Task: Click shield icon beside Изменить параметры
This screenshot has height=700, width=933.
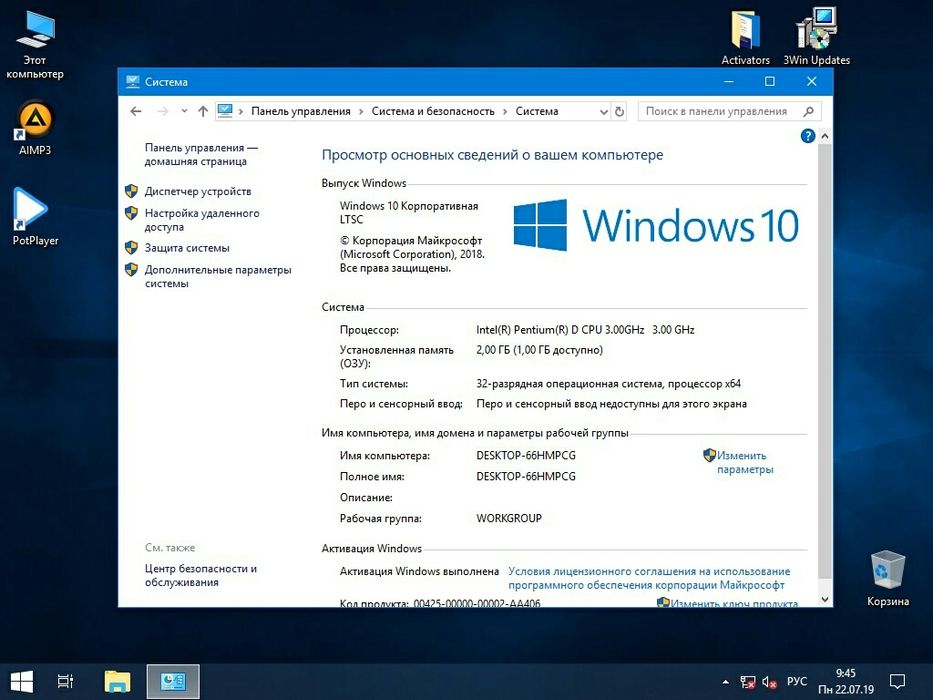Action: coord(709,455)
